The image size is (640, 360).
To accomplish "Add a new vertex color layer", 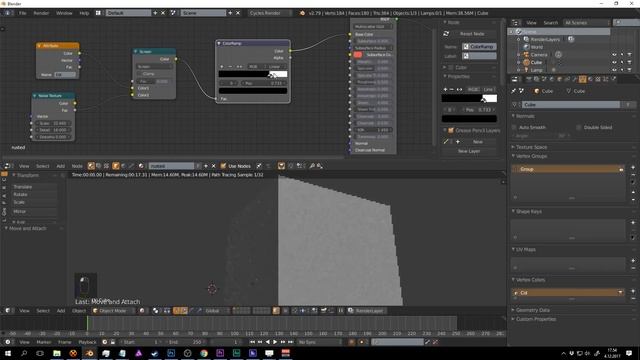I will point(633,291).
